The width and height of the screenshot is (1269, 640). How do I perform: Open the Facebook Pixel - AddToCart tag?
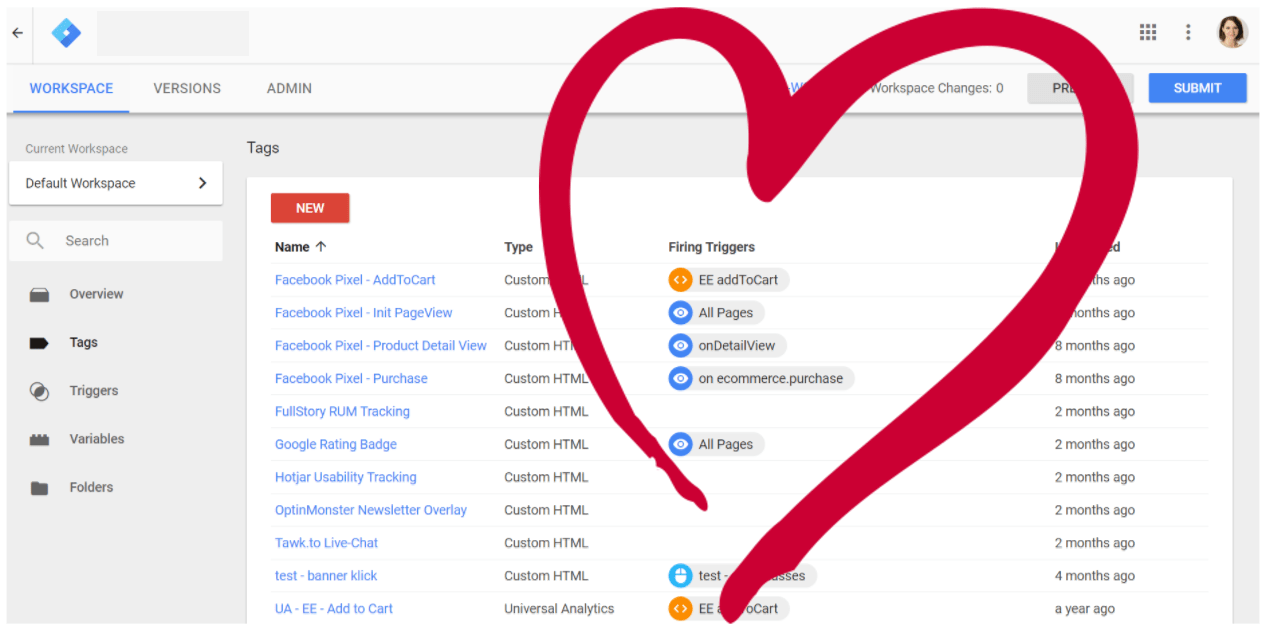tap(355, 280)
